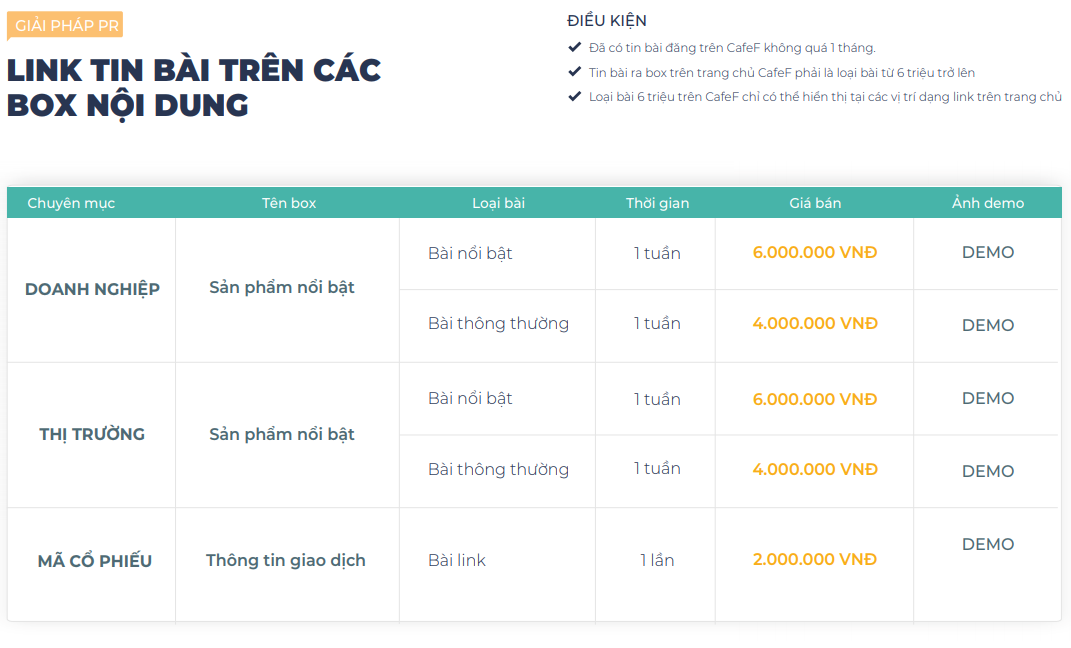The image size is (1071, 648).
Task: Click the checkmark beside the 1 tháng condition
Action: [574, 47]
